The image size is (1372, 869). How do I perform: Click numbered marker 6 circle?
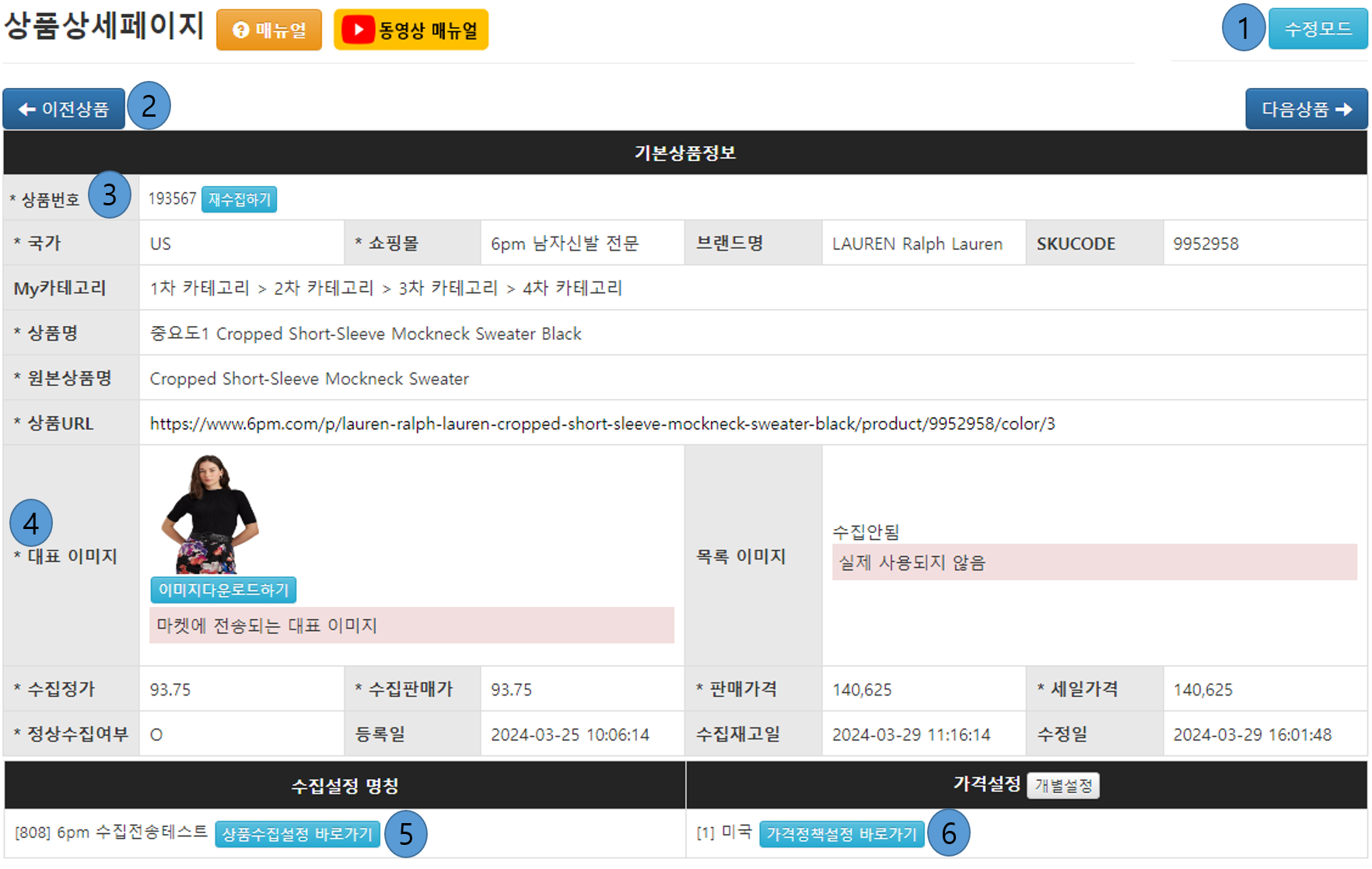point(949,834)
